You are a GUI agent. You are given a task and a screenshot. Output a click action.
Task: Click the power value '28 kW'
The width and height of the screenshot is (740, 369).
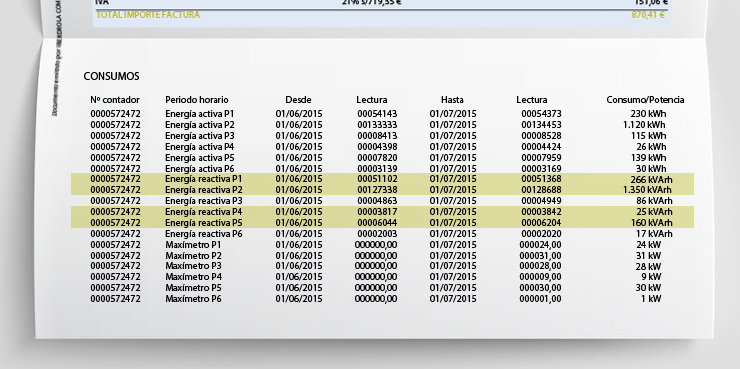pyautogui.click(x=649, y=267)
